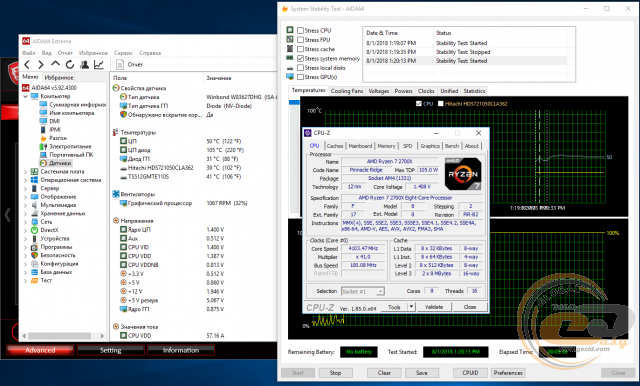Expand the Системная плата tree node
Viewport: 640px width, 386px height.
coord(25,172)
